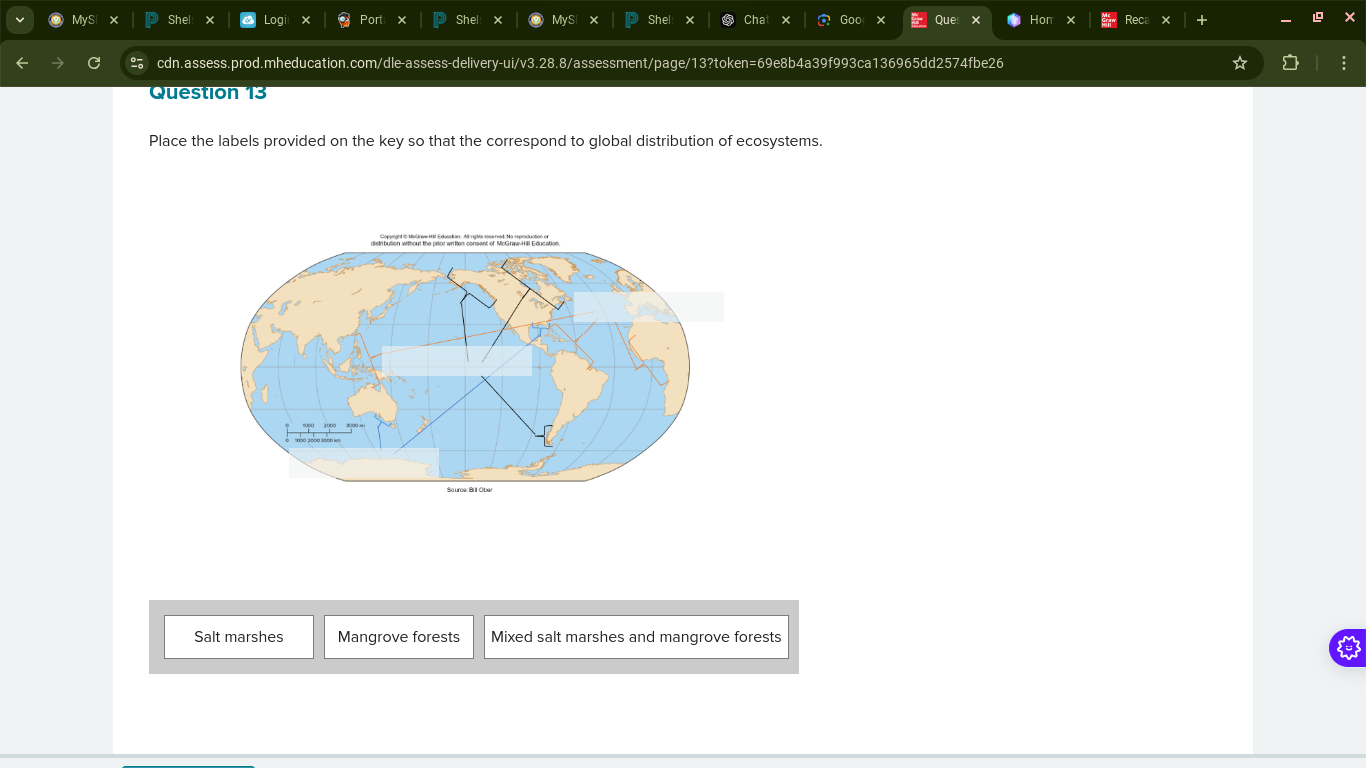This screenshot has height=768, width=1366.
Task: Open the Extensions puzzle icon
Action: 1290,63
